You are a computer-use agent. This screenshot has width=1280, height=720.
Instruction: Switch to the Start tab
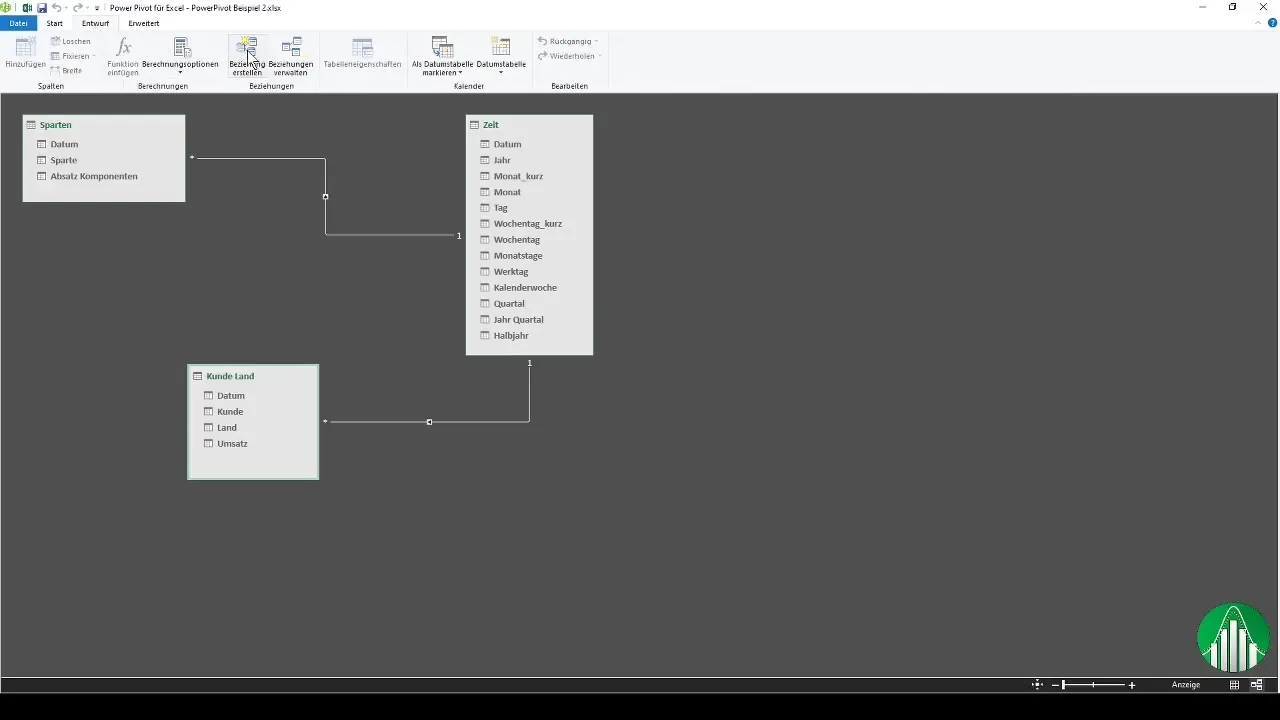coord(55,22)
